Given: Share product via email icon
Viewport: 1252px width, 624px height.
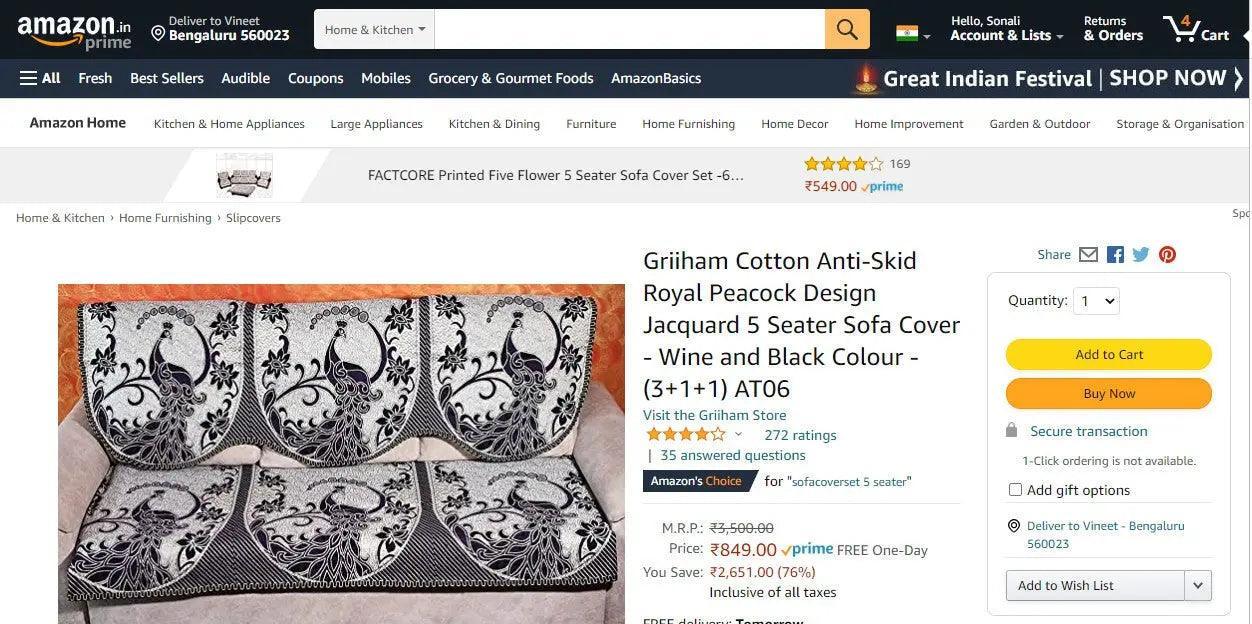Looking at the screenshot, I should click(1088, 255).
